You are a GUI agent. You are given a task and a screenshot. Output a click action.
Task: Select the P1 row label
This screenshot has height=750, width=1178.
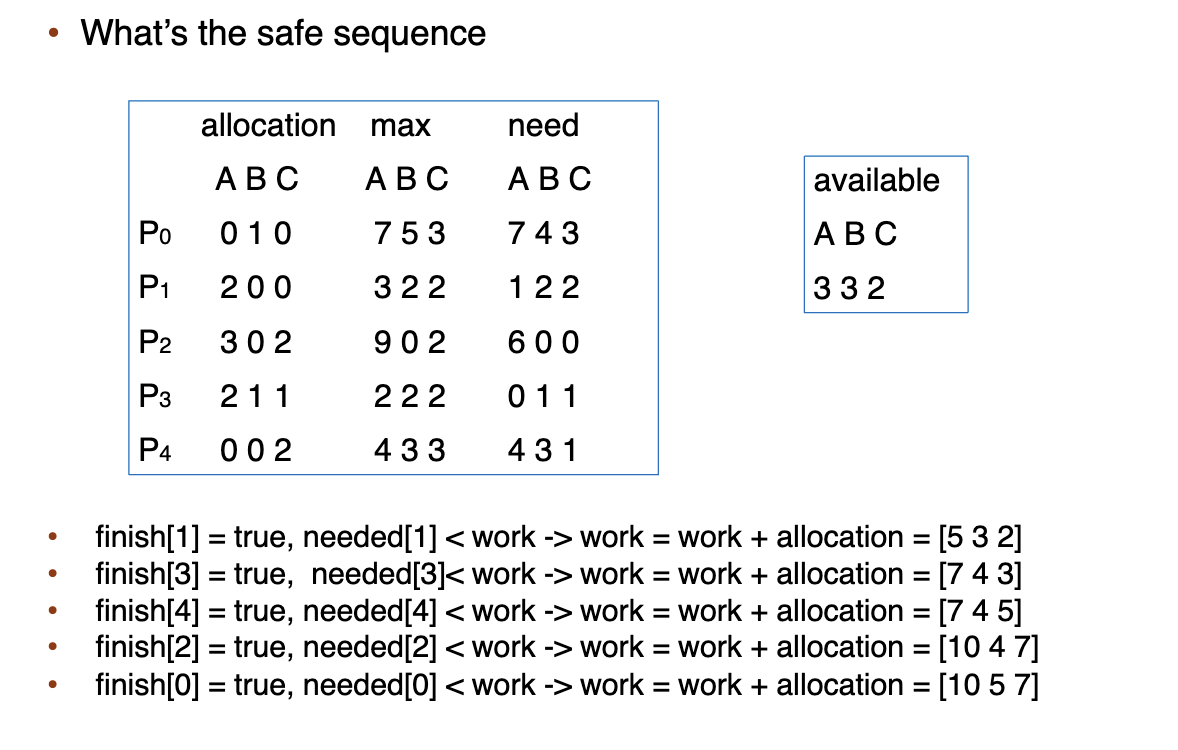155,289
